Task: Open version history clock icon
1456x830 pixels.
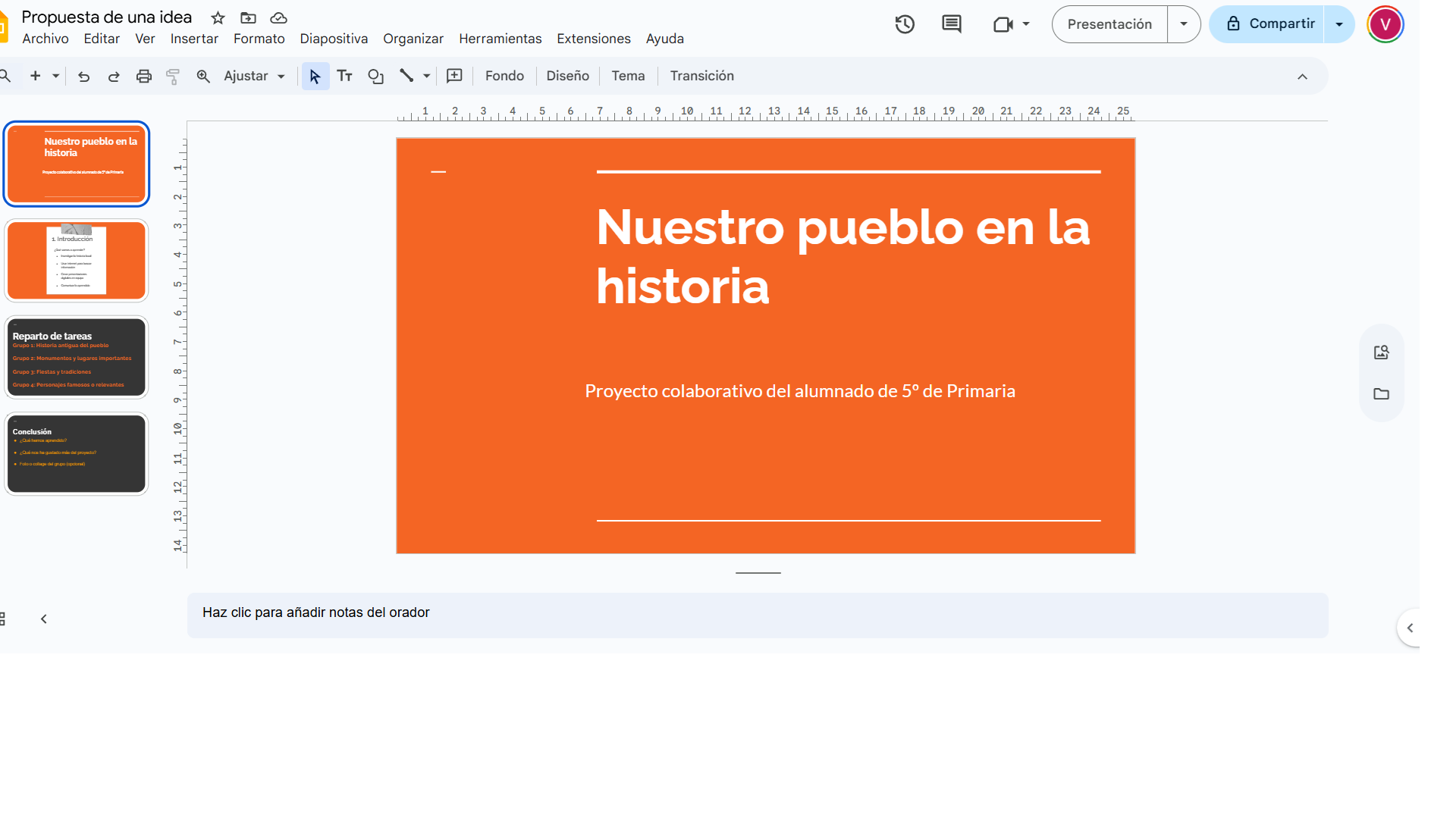Action: click(905, 24)
